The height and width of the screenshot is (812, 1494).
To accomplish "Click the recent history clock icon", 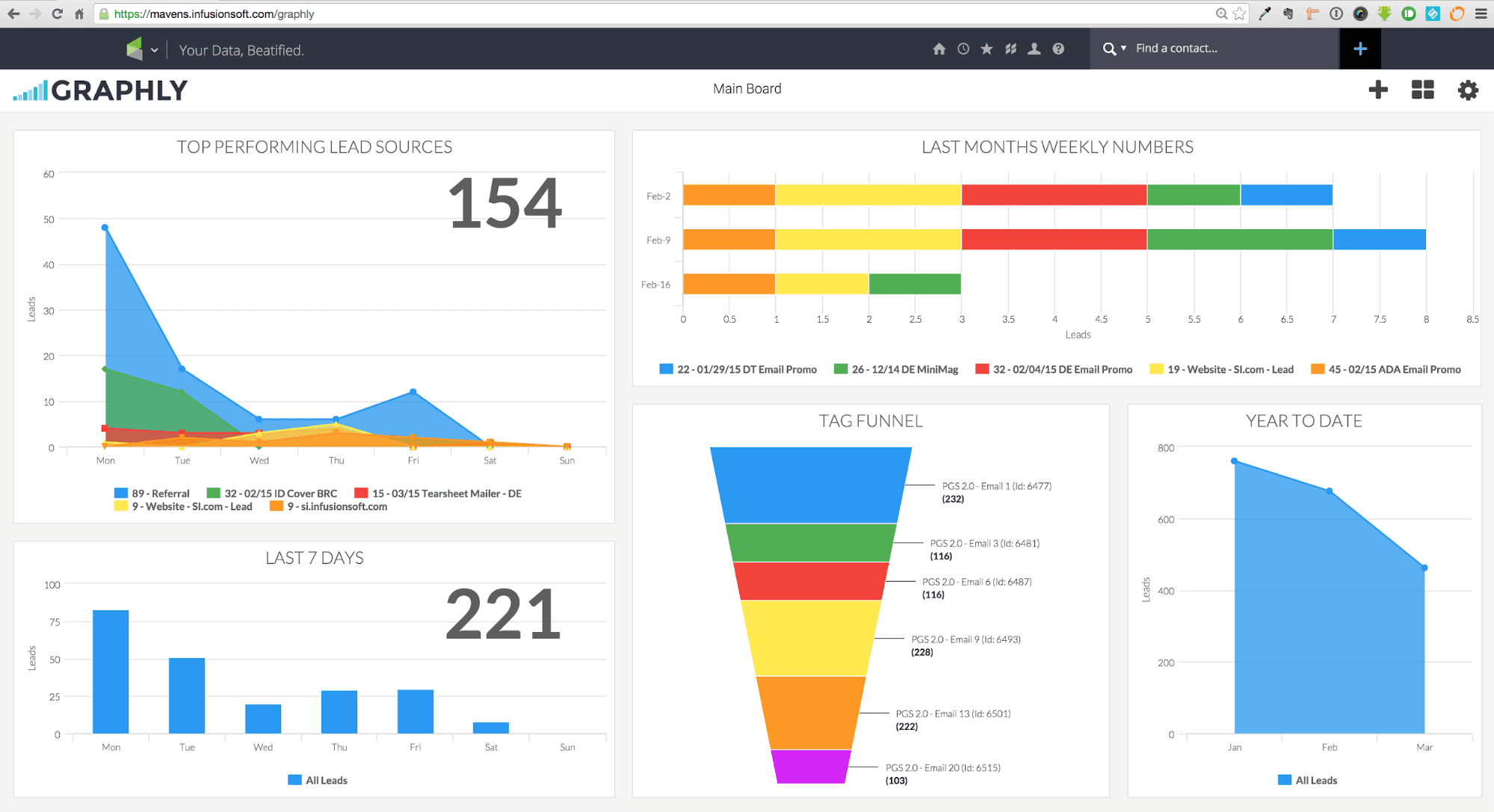I will pos(963,49).
